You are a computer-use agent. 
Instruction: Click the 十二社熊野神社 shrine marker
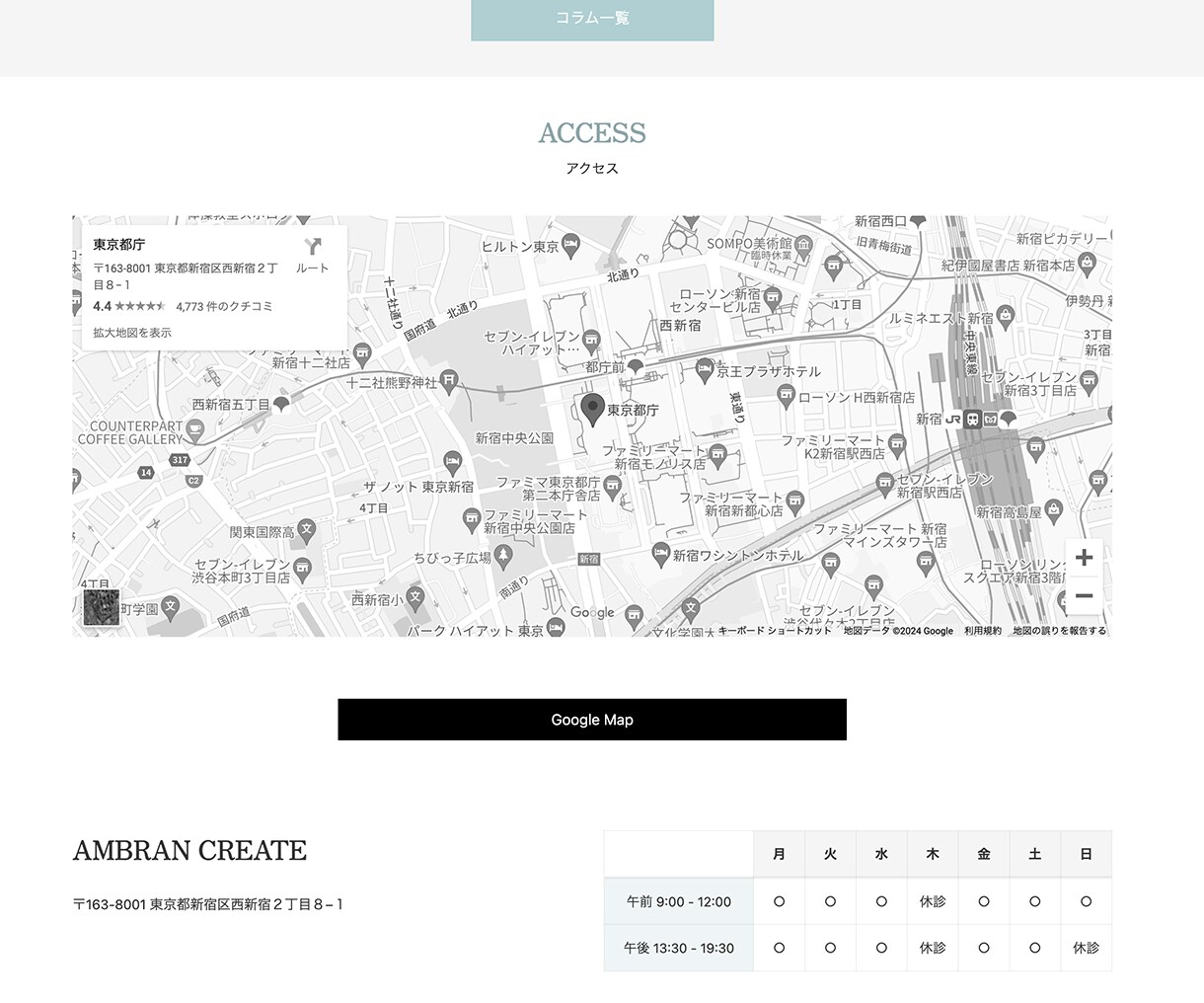[449, 381]
